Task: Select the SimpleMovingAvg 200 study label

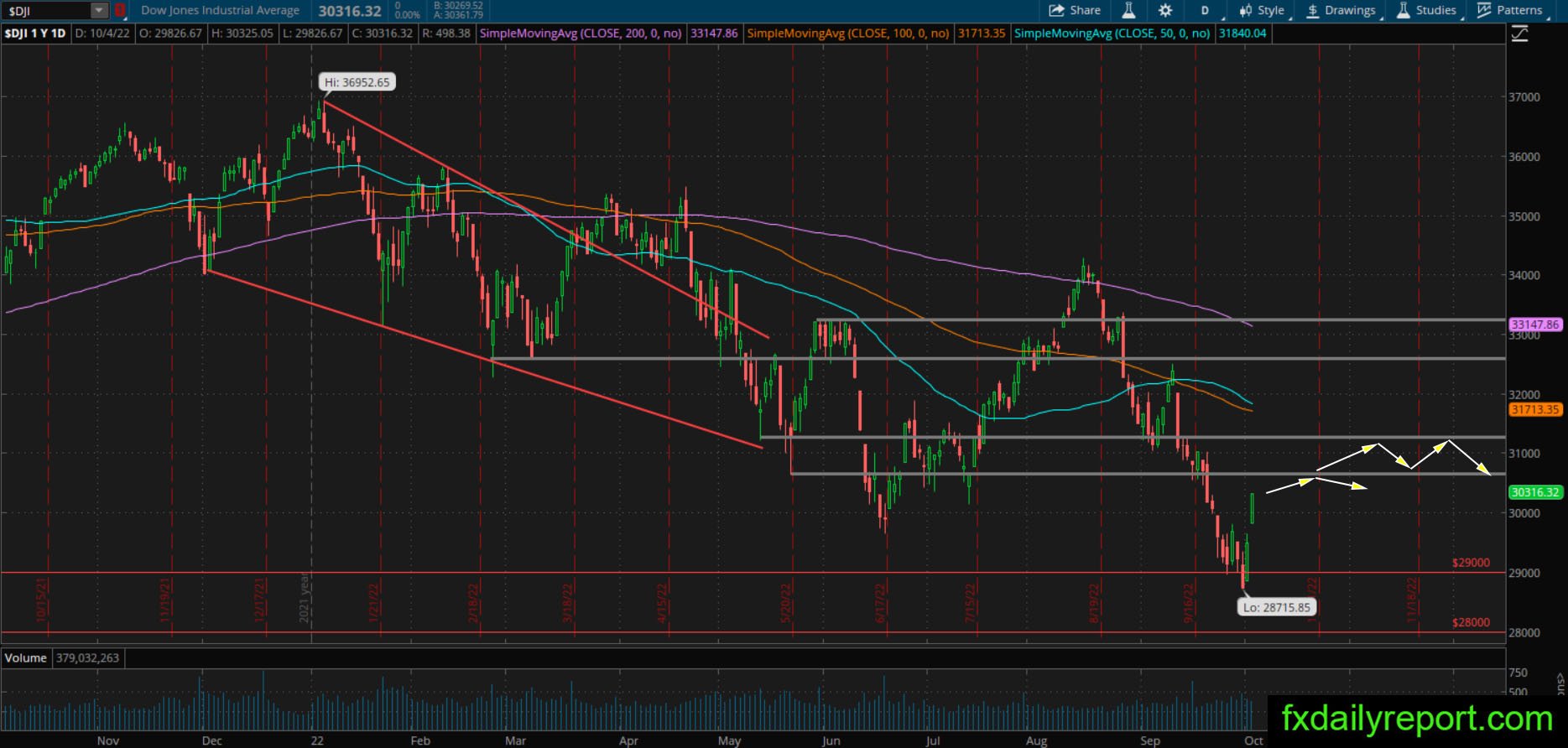Action: pyautogui.click(x=581, y=34)
